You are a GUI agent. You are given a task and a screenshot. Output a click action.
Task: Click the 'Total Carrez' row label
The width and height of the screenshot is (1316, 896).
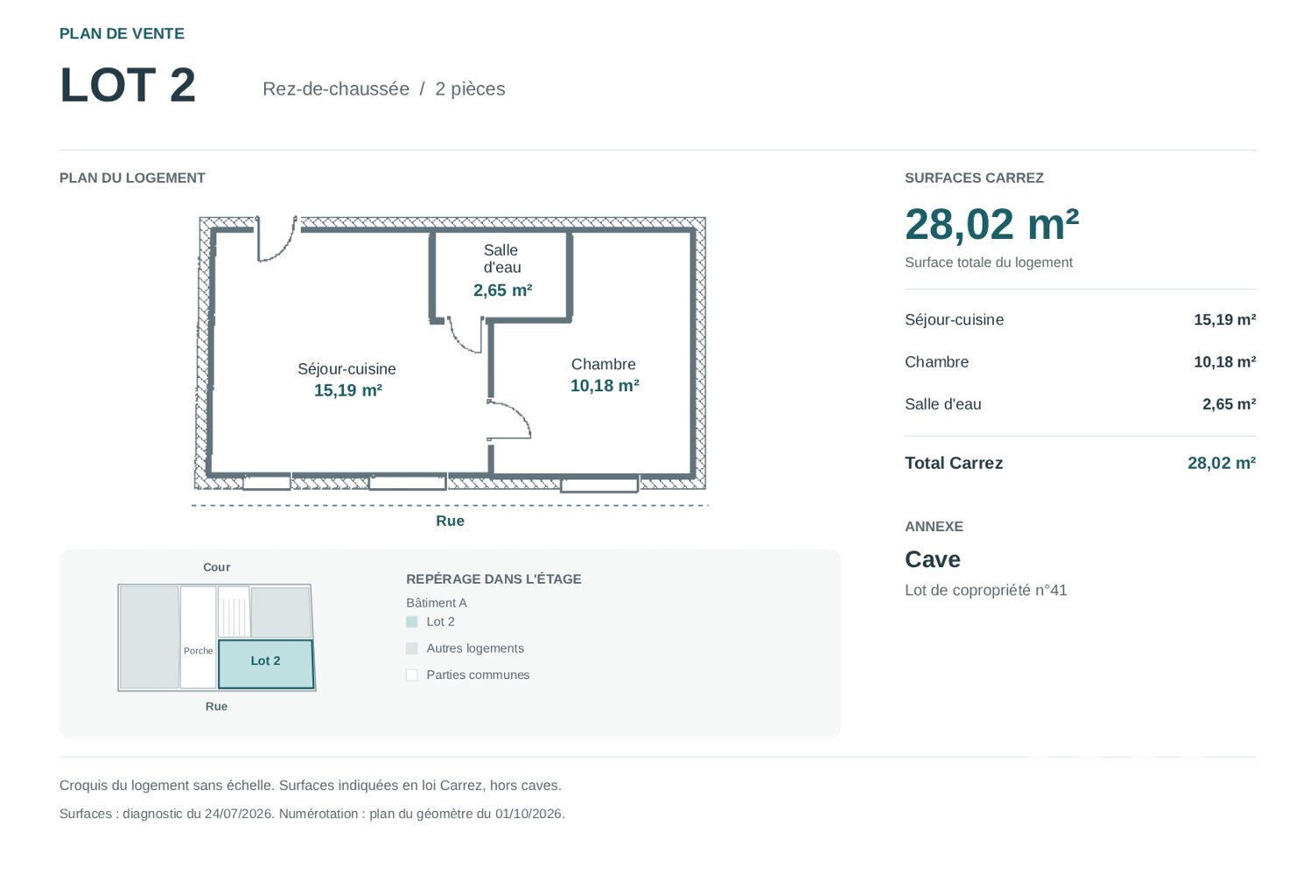pos(954,464)
